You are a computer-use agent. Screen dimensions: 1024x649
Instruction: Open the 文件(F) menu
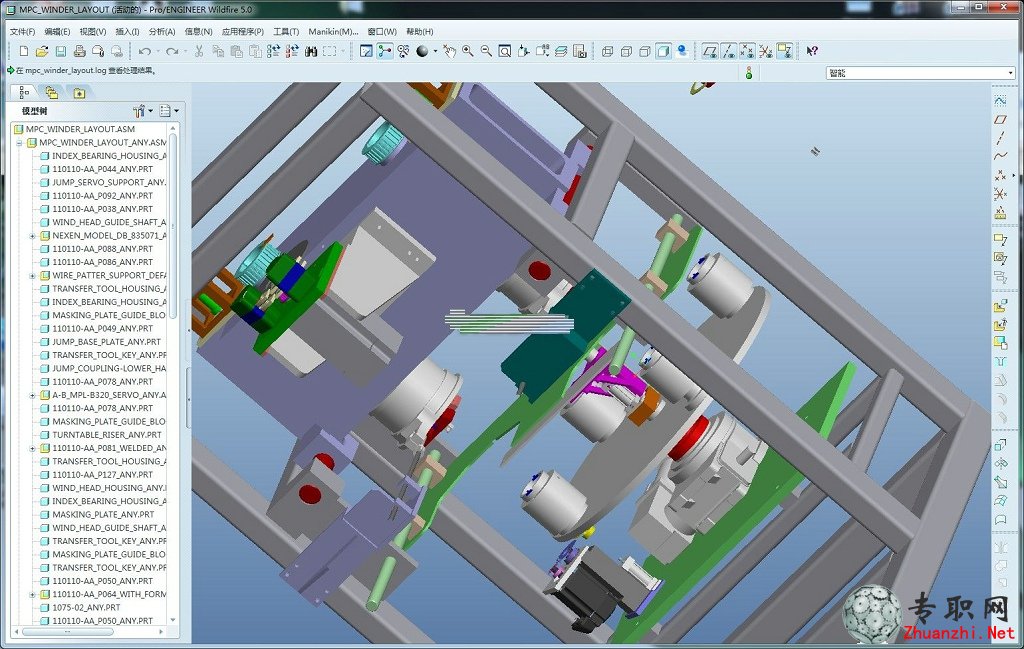pos(22,31)
